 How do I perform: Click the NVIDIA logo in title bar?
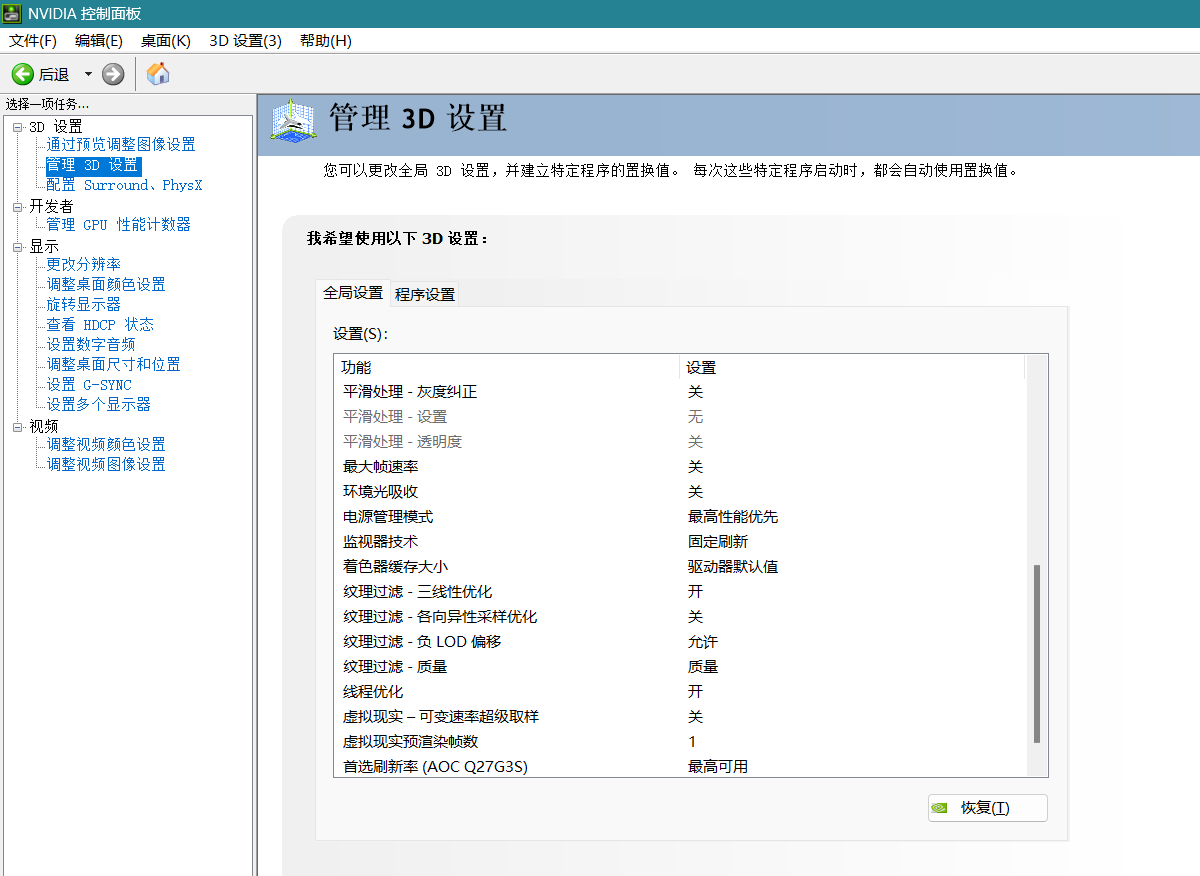[x=13, y=13]
